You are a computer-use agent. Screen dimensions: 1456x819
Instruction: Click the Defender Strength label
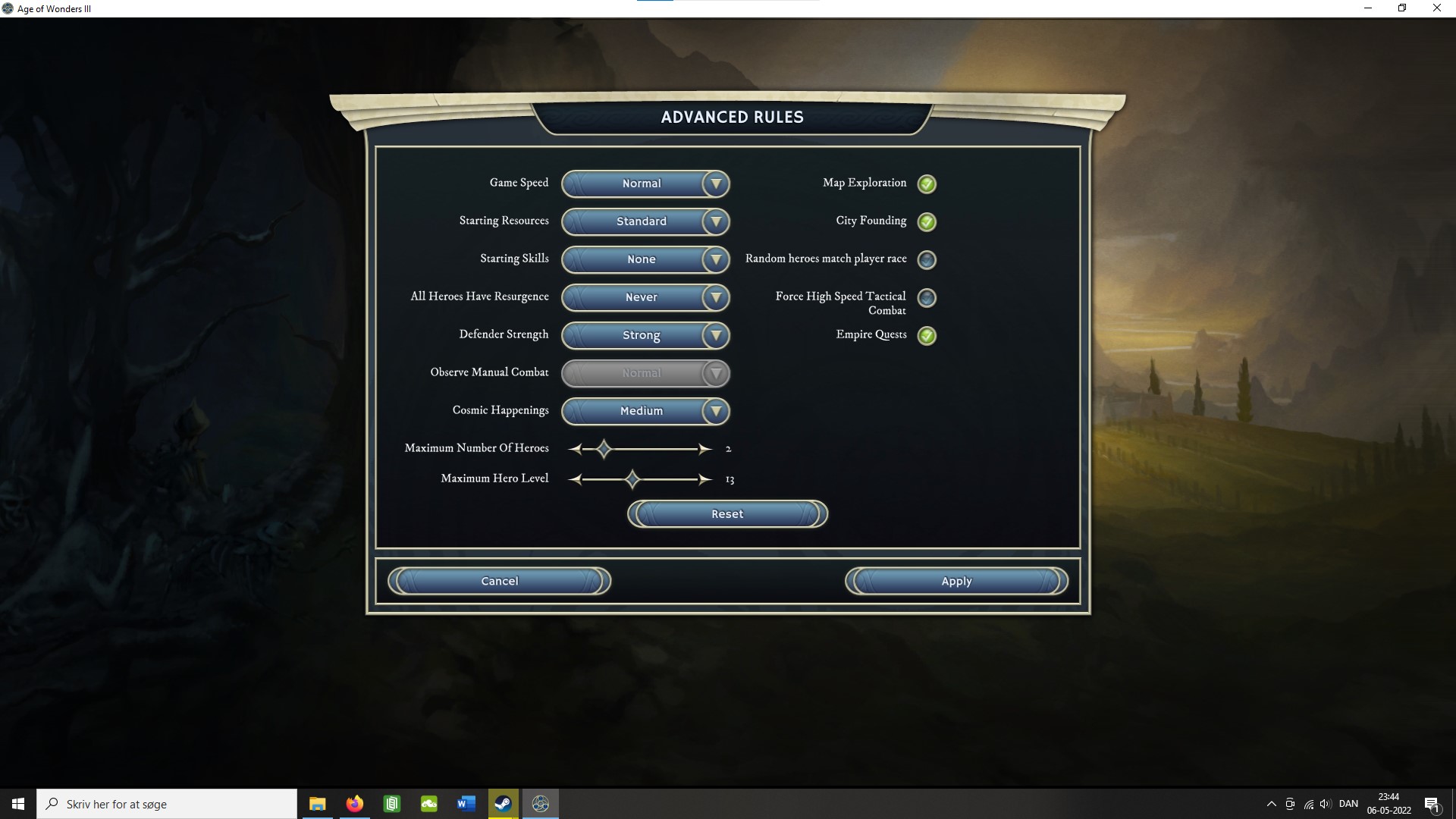[504, 334]
